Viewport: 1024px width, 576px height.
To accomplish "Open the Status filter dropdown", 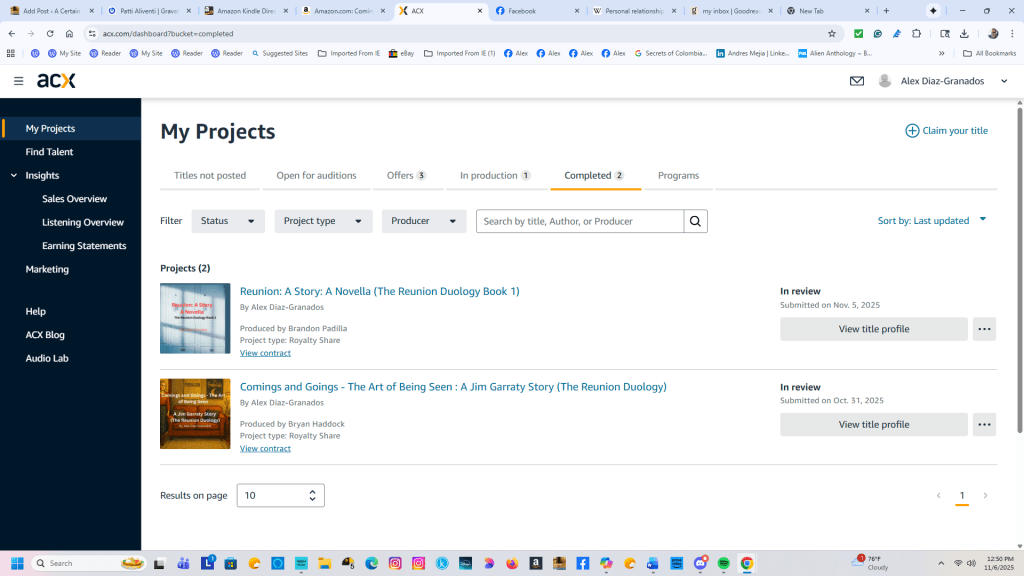I will click(x=228, y=221).
